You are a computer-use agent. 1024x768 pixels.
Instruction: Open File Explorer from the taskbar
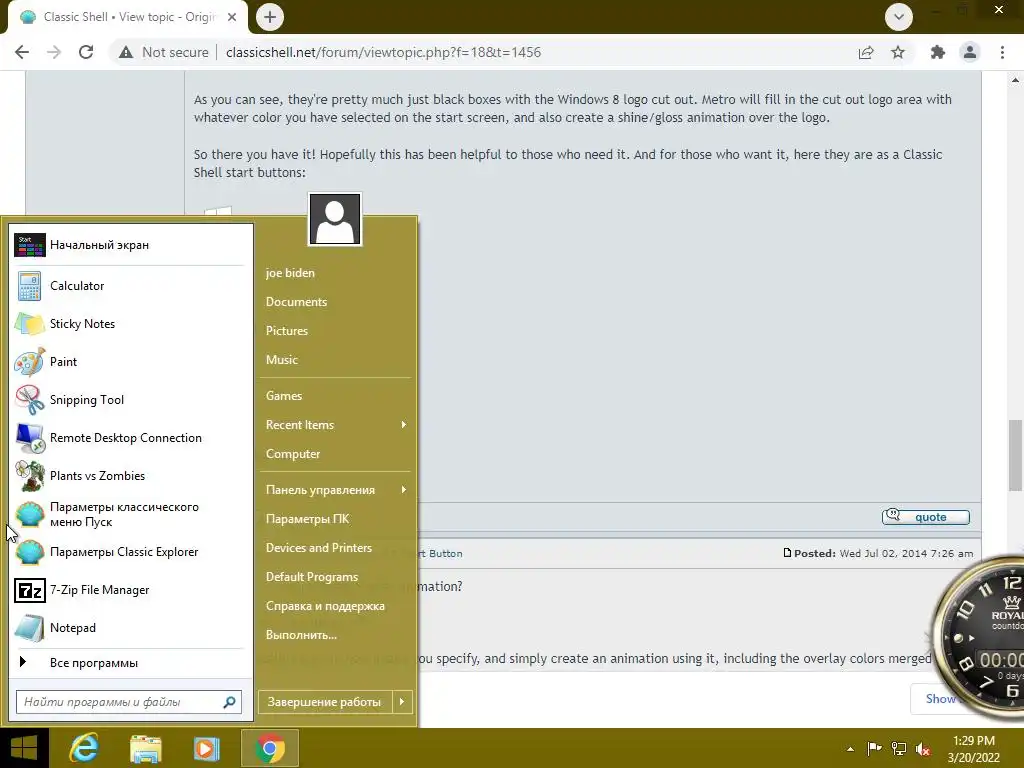(x=145, y=748)
